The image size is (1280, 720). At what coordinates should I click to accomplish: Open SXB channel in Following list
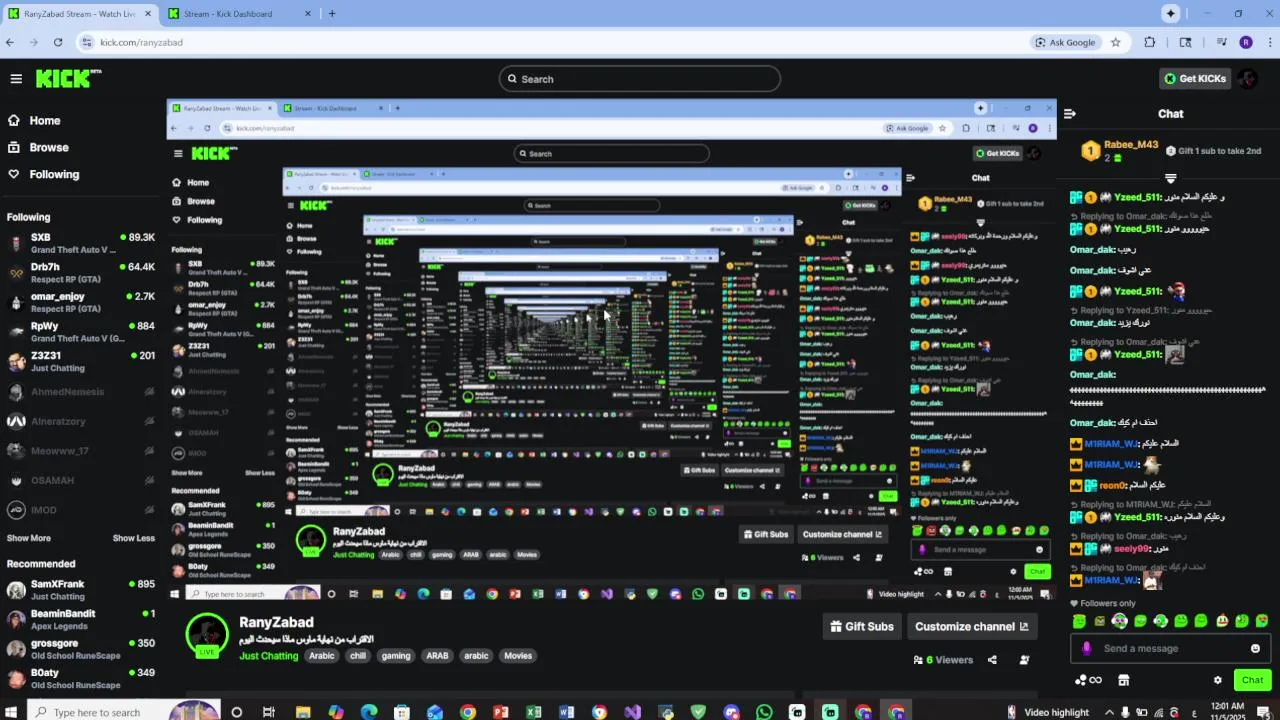coord(80,243)
